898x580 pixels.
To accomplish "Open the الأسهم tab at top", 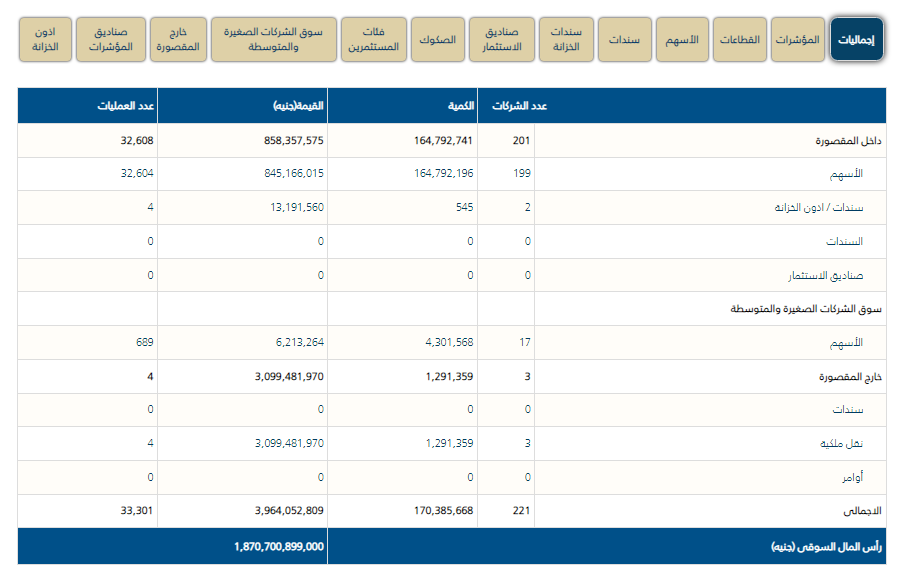I will pyautogui.click(x=682, y=39).
